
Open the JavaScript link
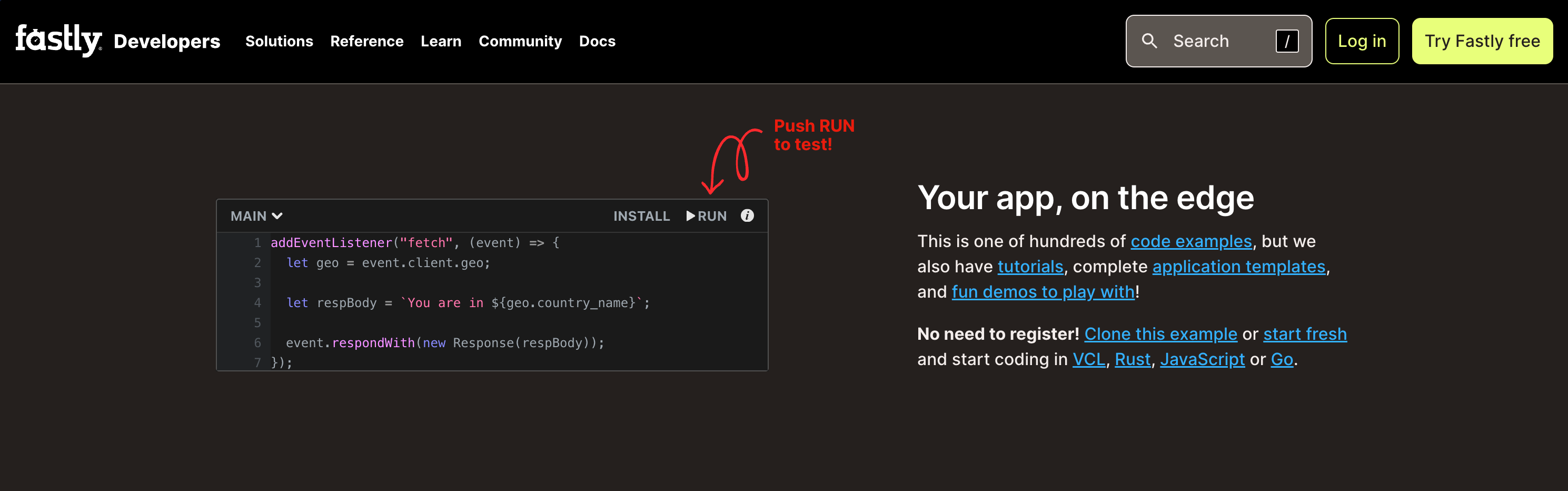(1202, 359)
